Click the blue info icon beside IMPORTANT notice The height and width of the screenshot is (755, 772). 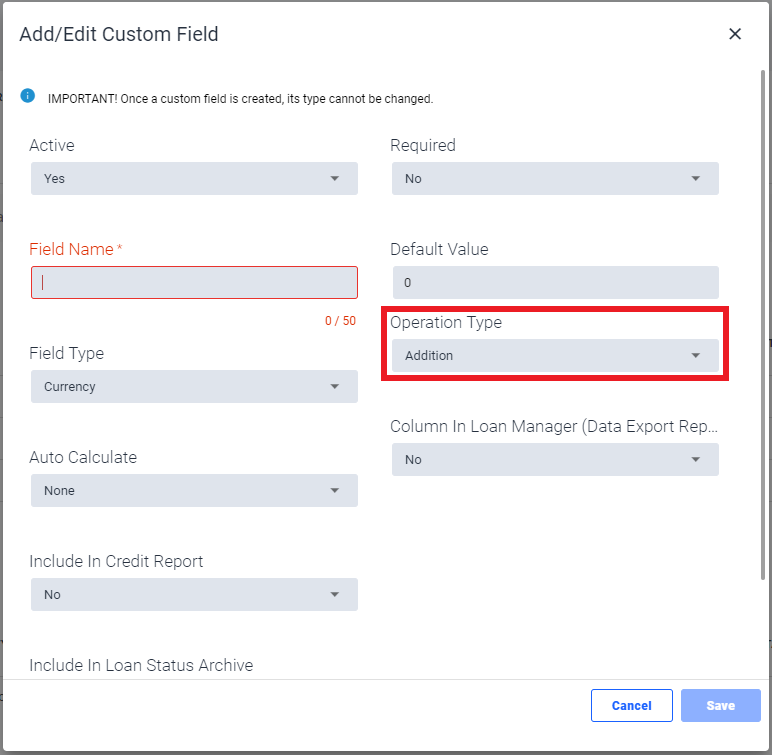28,96
